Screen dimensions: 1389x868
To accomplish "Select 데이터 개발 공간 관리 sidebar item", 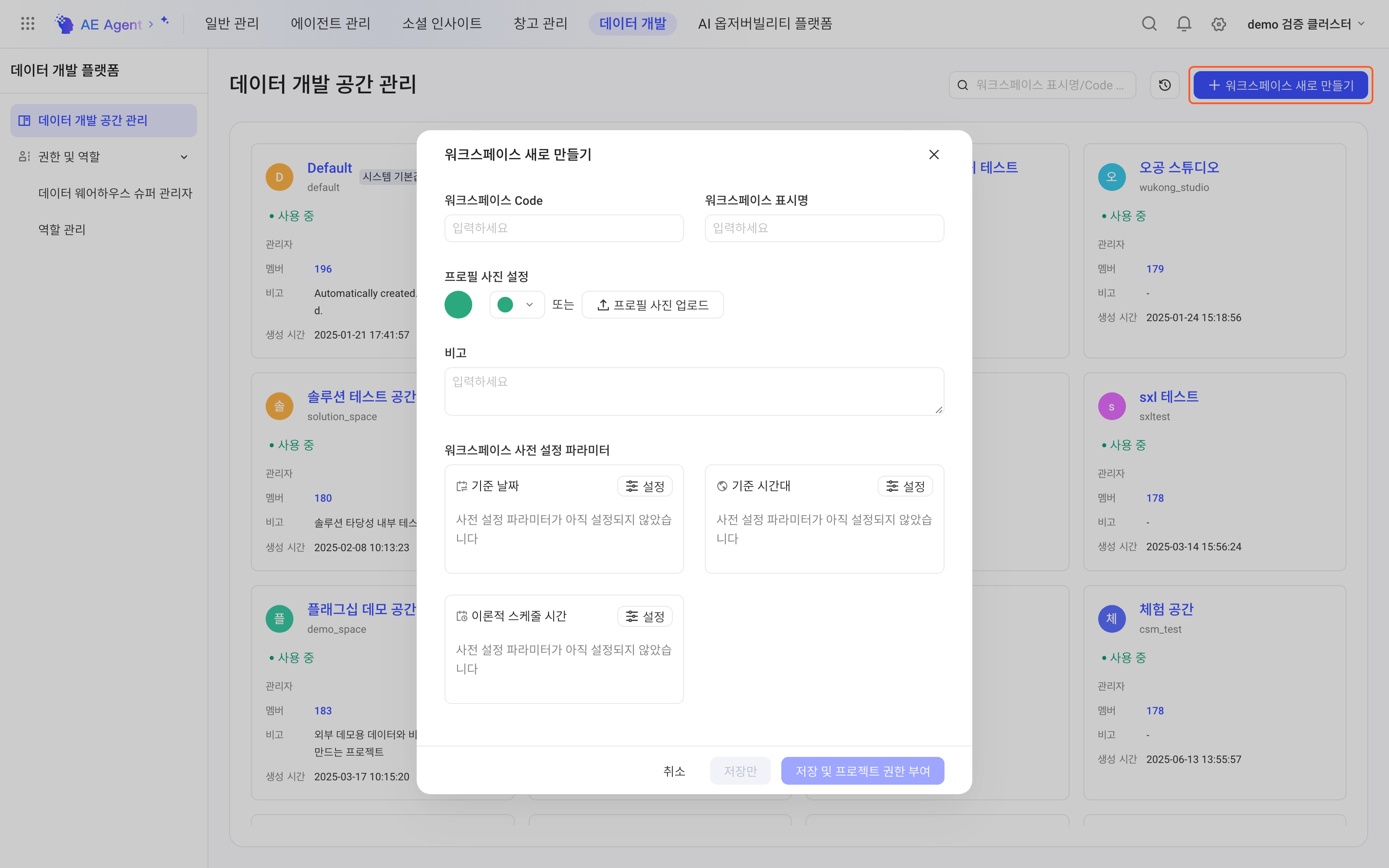I will pyautogui.click(x=103, y=121).
